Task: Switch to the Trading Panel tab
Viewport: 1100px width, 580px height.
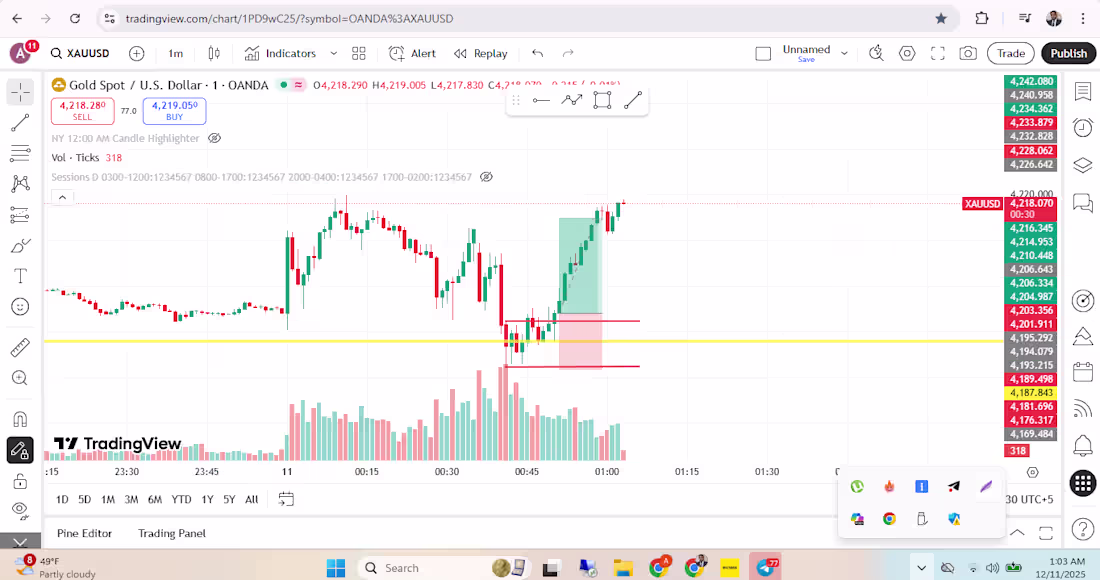Action: pyautogui.click(x=170, y=533)
